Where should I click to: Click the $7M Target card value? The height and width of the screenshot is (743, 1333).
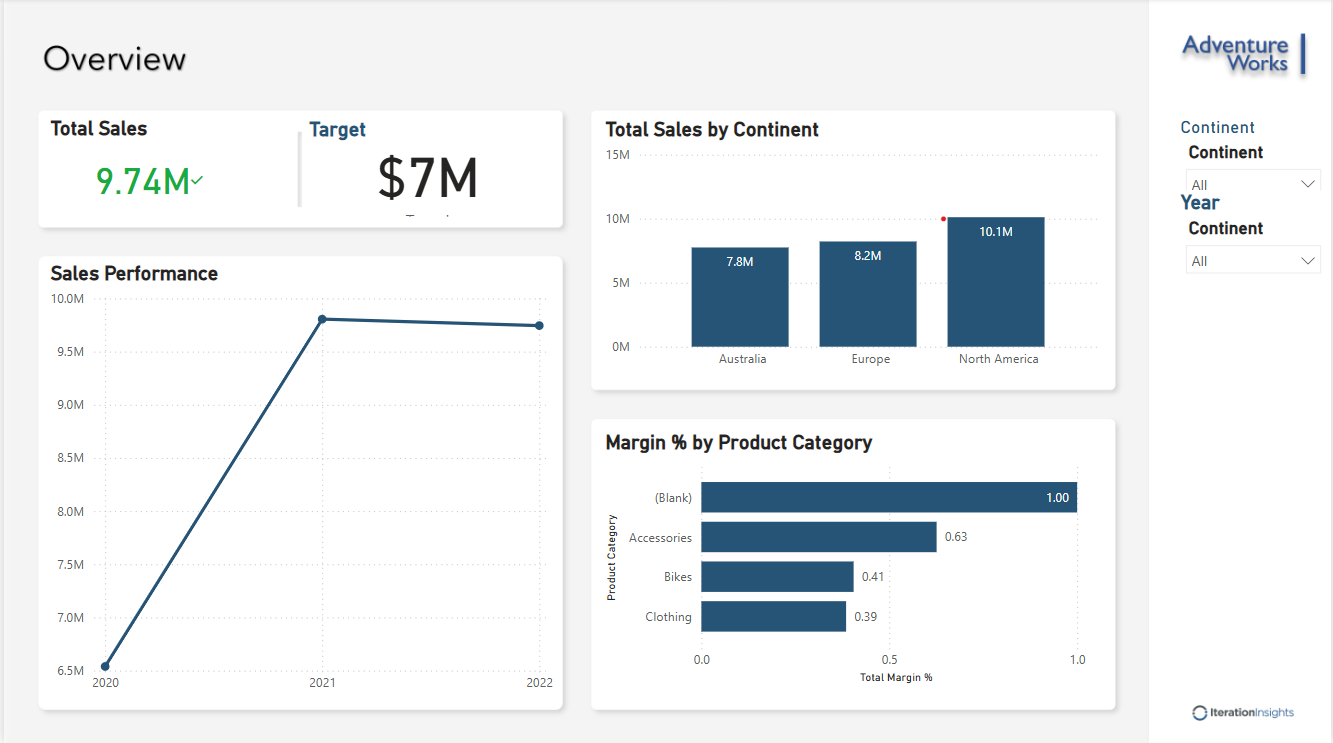pyautogui.click(x=428, y=178)
